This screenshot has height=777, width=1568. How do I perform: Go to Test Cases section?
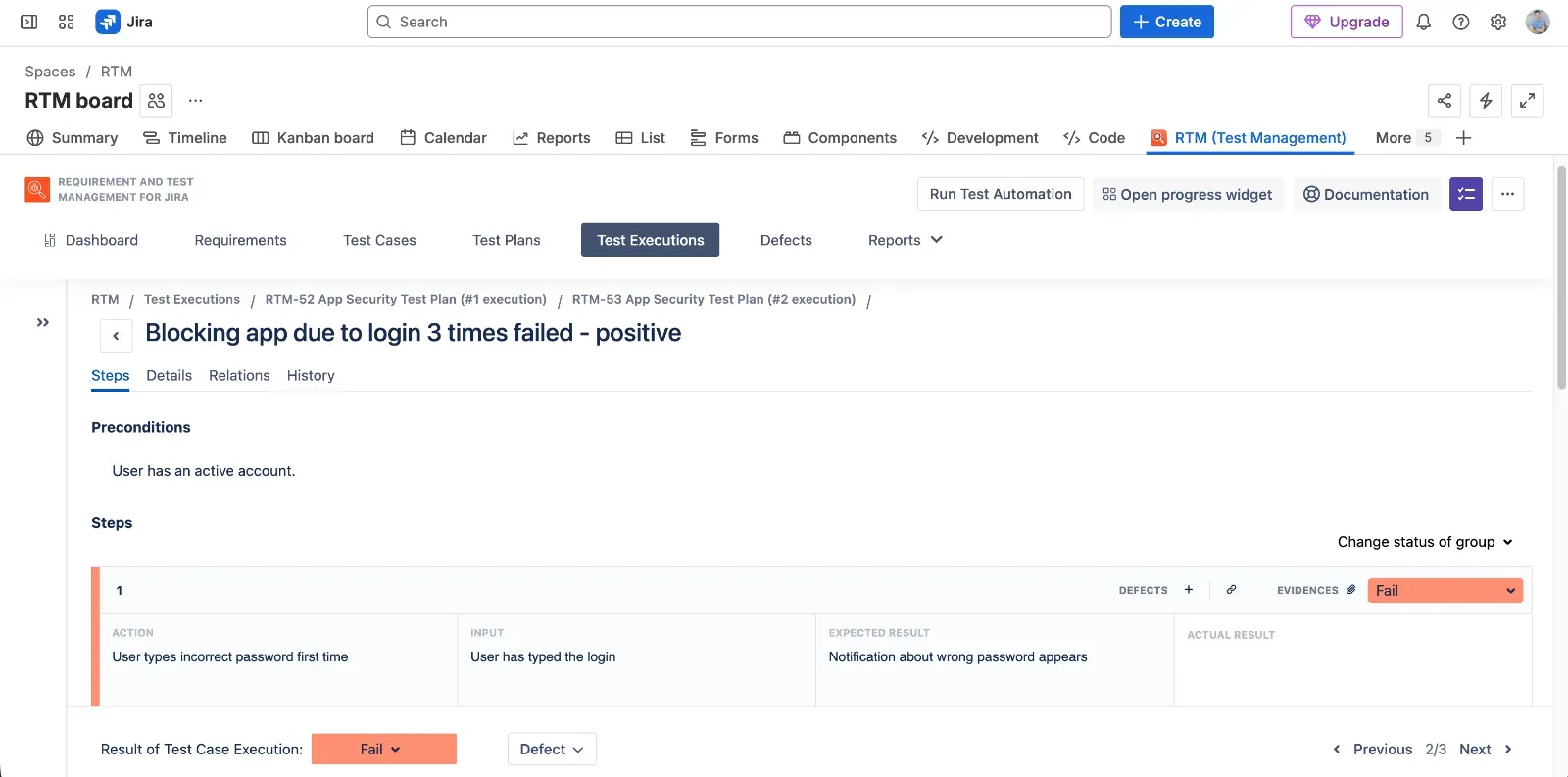[x=379, y=240]
